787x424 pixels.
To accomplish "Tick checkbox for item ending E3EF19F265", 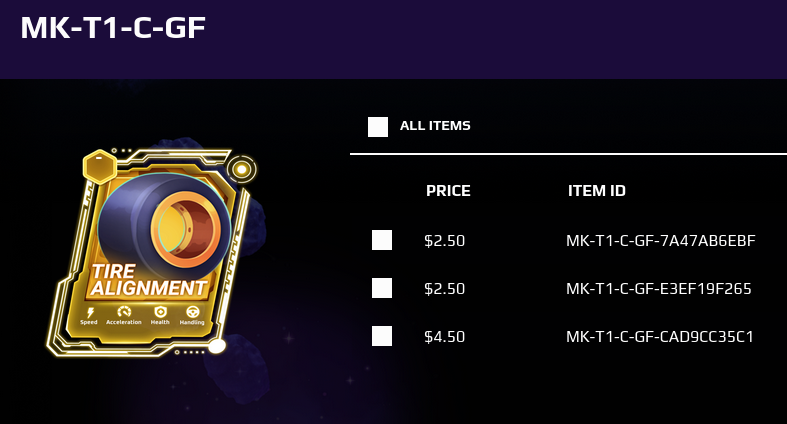I will point(382,288).
